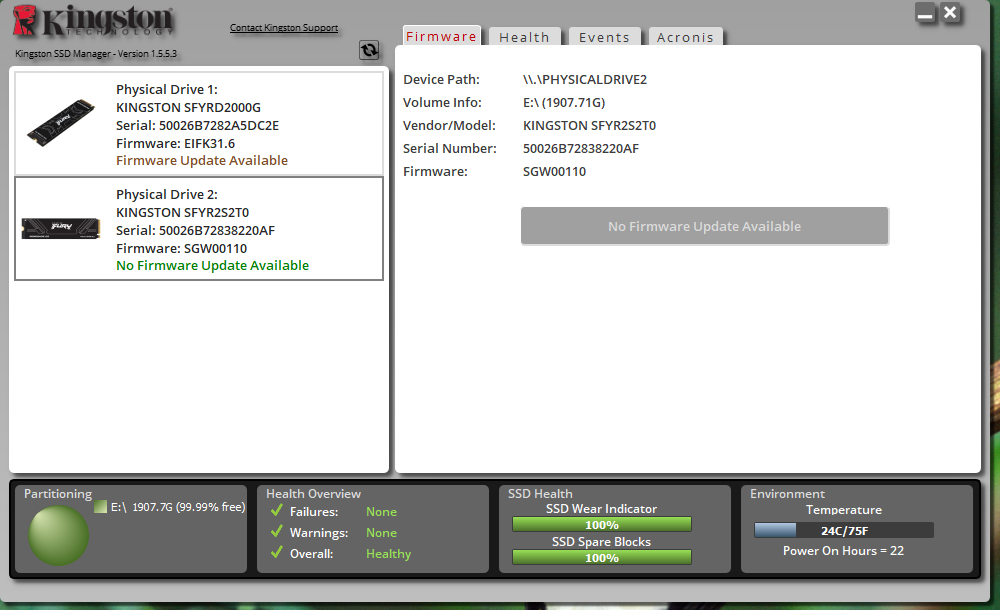1000x610 pixels.
Task: Click the E:\ (1907.71G) volume info value
Action: (x=564, y=103)
